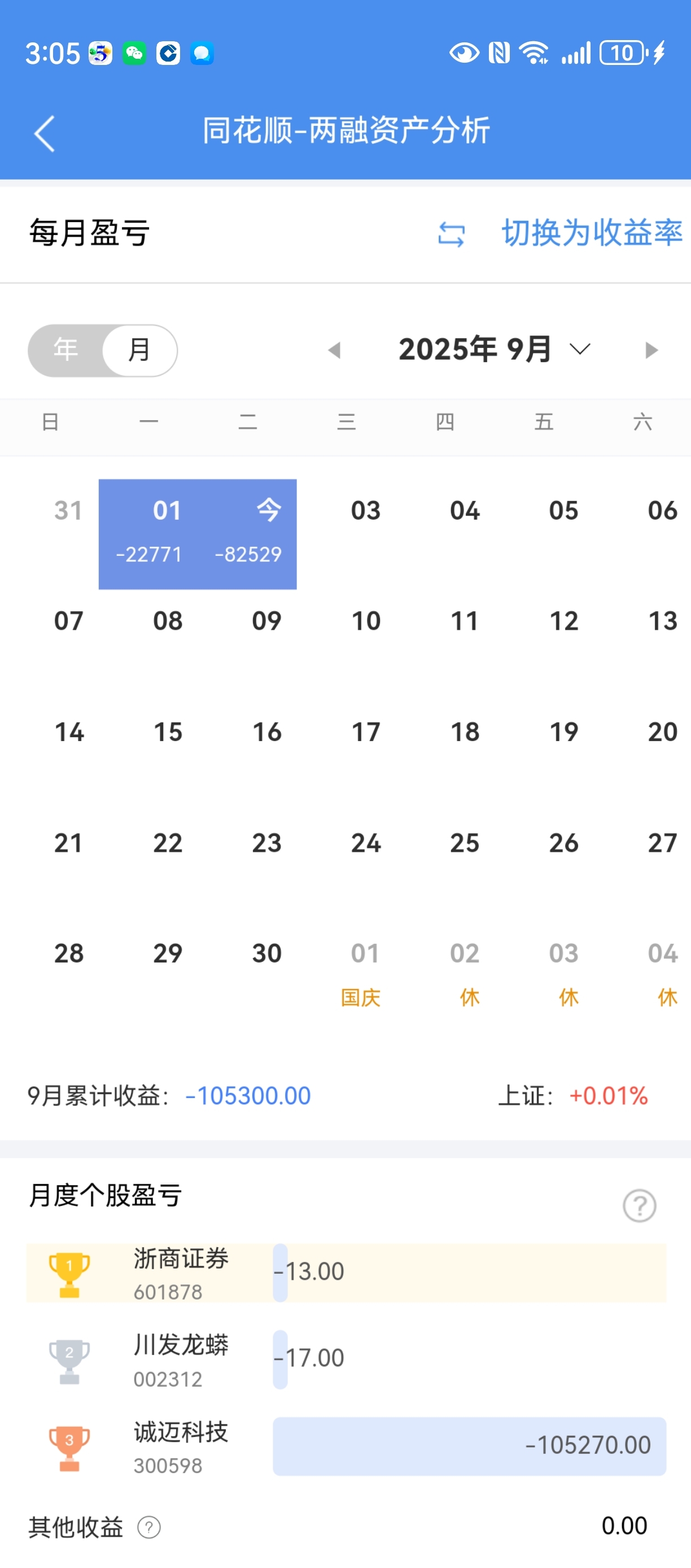
Task: Tap the 9月累计收益 value -105300.00
Action: (248, 1096)
